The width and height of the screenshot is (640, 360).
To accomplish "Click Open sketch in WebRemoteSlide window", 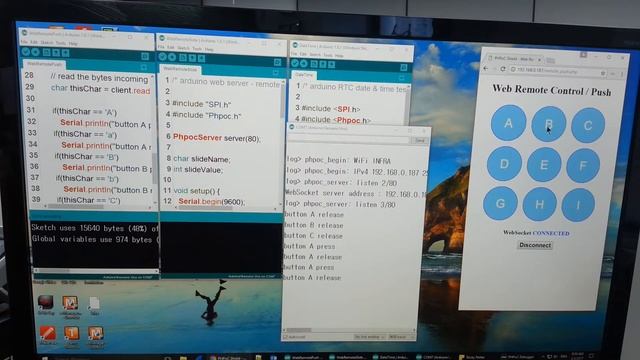I will click(192, 58).
